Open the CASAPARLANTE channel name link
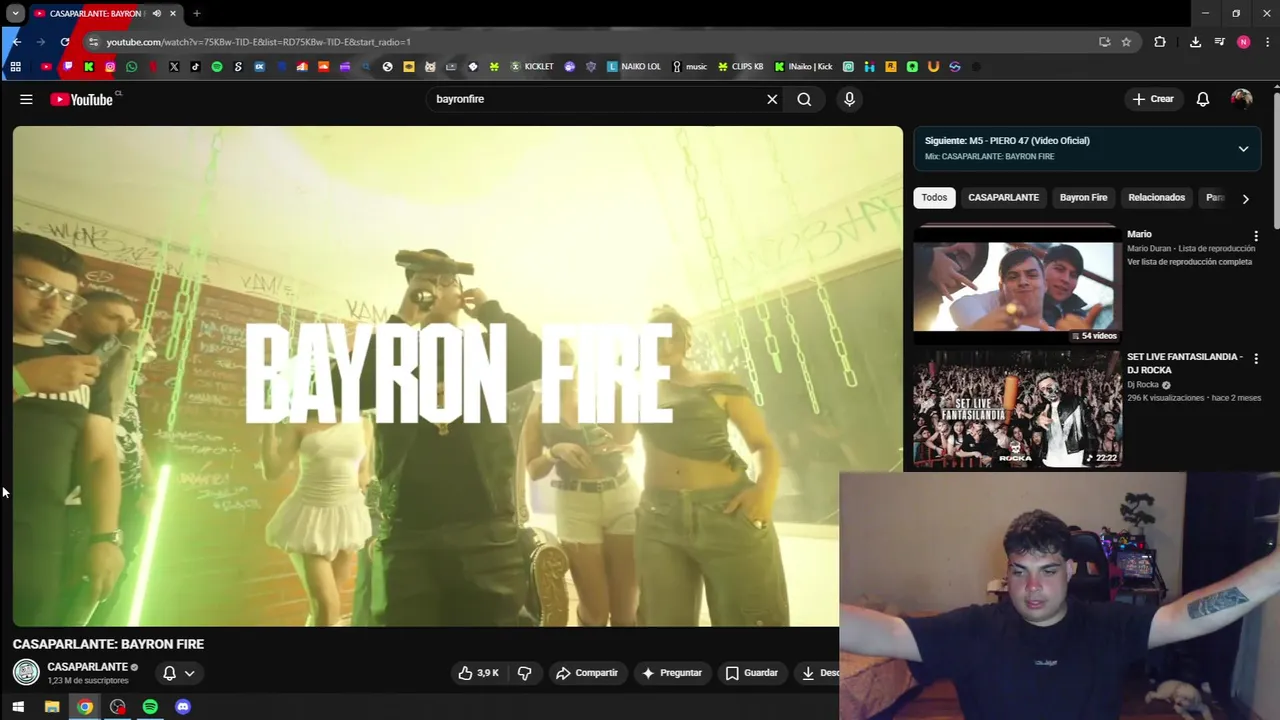 (x=87, y=667)
